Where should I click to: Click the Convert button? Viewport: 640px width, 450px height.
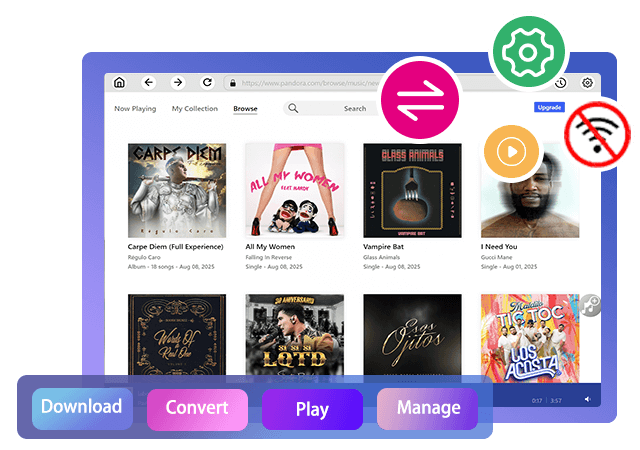pos(197,408)
